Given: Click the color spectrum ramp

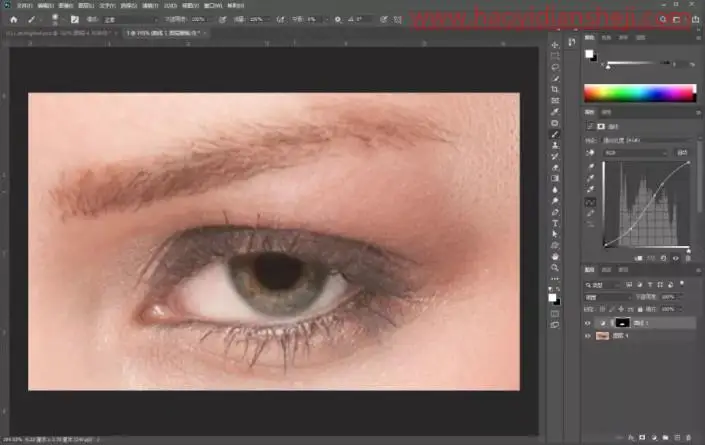Looking at the screenshot, I should pyautogui.click(x=640, y=93).
